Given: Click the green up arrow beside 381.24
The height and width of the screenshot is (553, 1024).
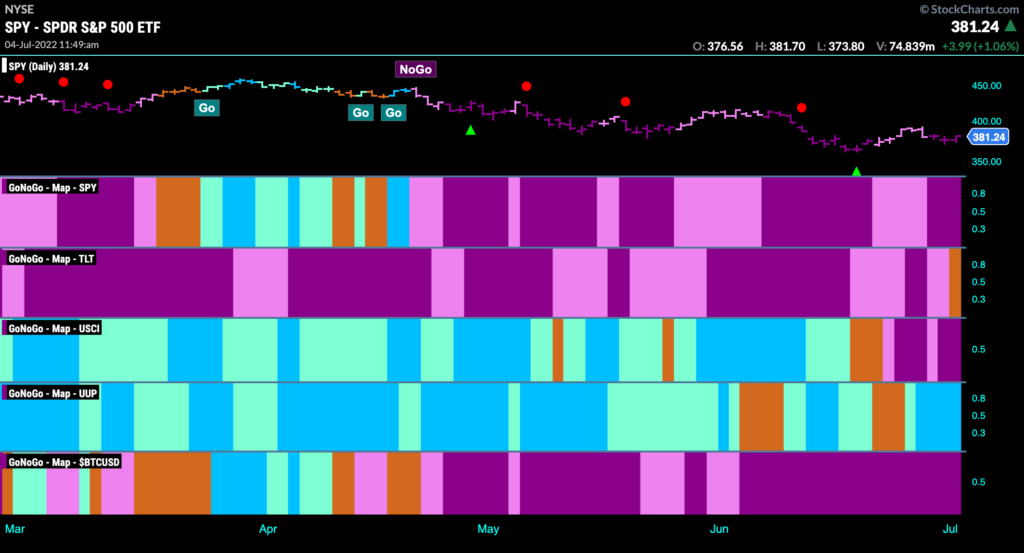Looking at the screenshot, I should point(1010,25).
